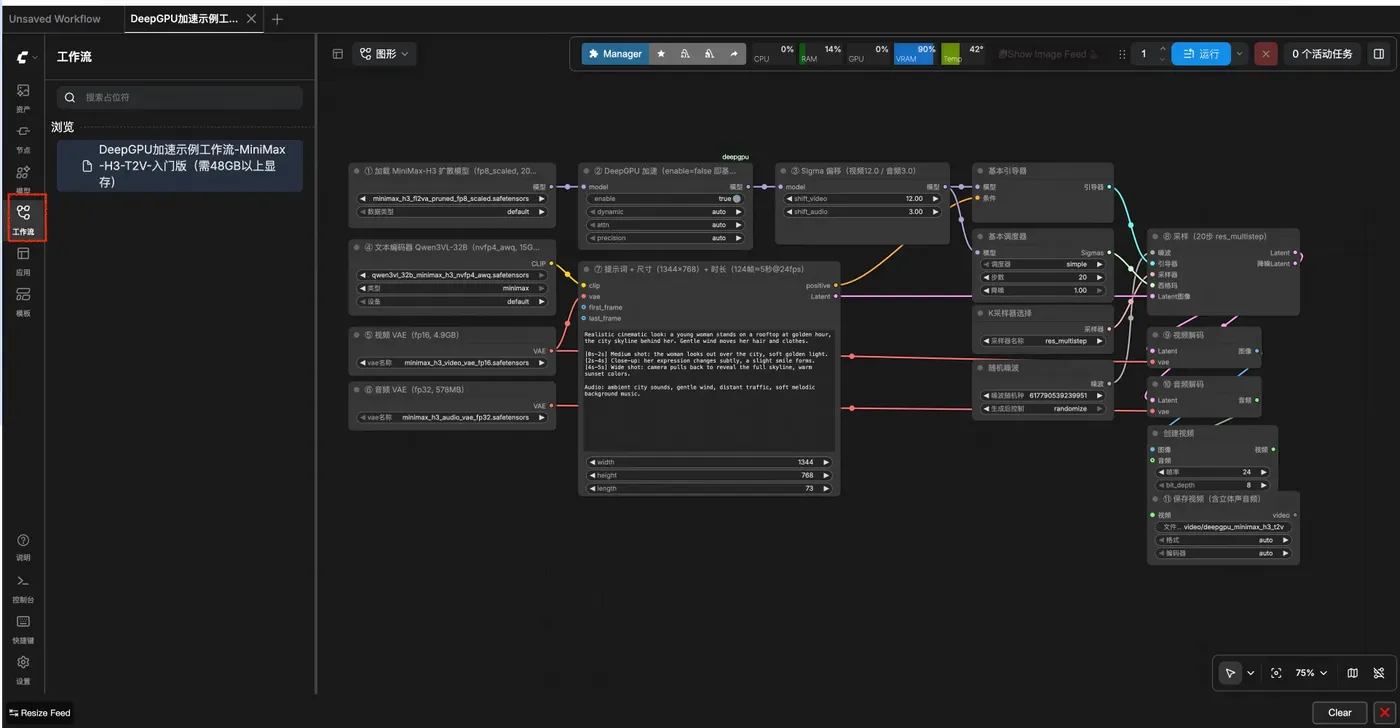Adjust the shift_audio 3.00 value slider
The width and height of the screenshot is (1400, 728).
(861, 212)
